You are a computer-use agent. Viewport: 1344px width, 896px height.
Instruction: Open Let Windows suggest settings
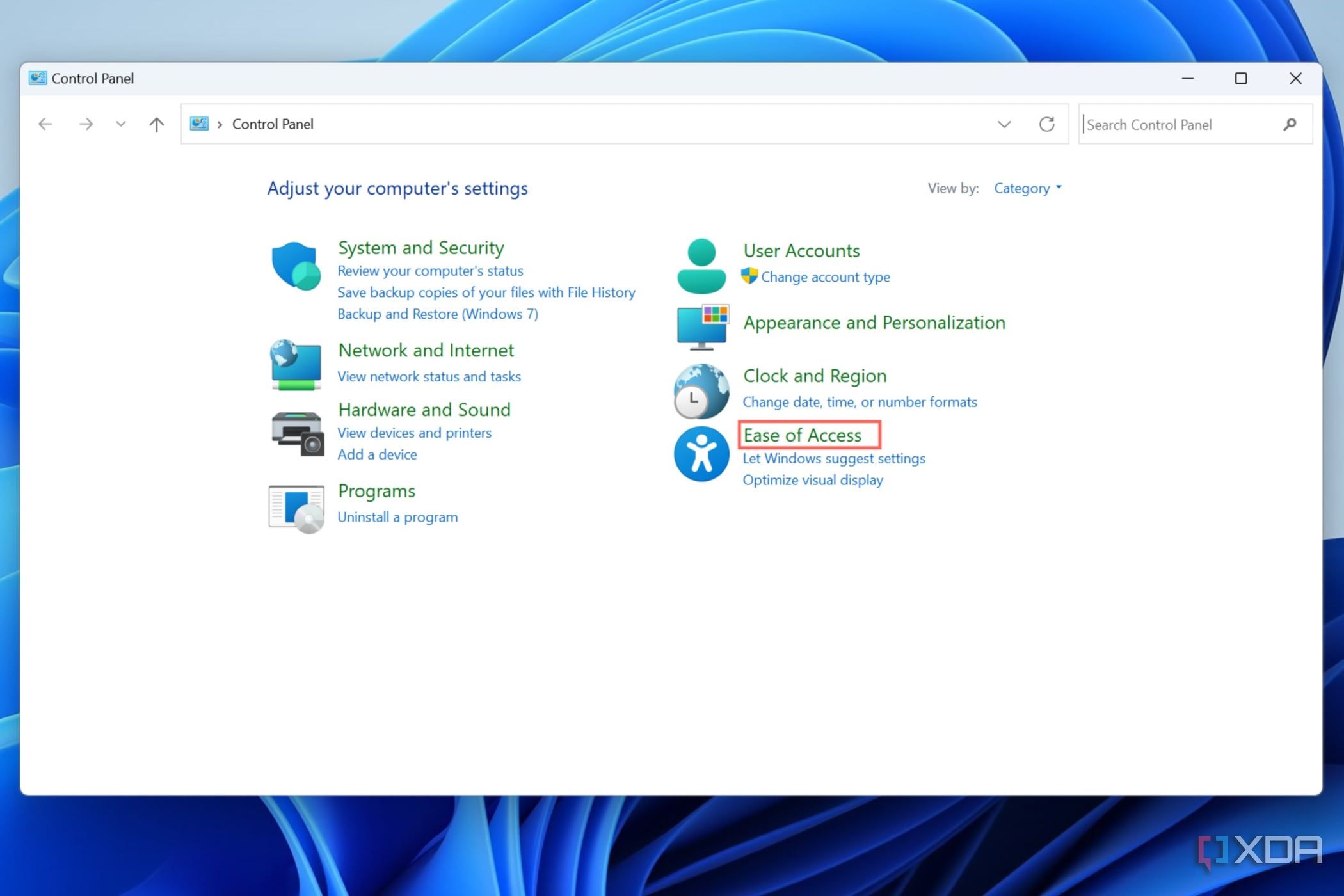point(833,458)
